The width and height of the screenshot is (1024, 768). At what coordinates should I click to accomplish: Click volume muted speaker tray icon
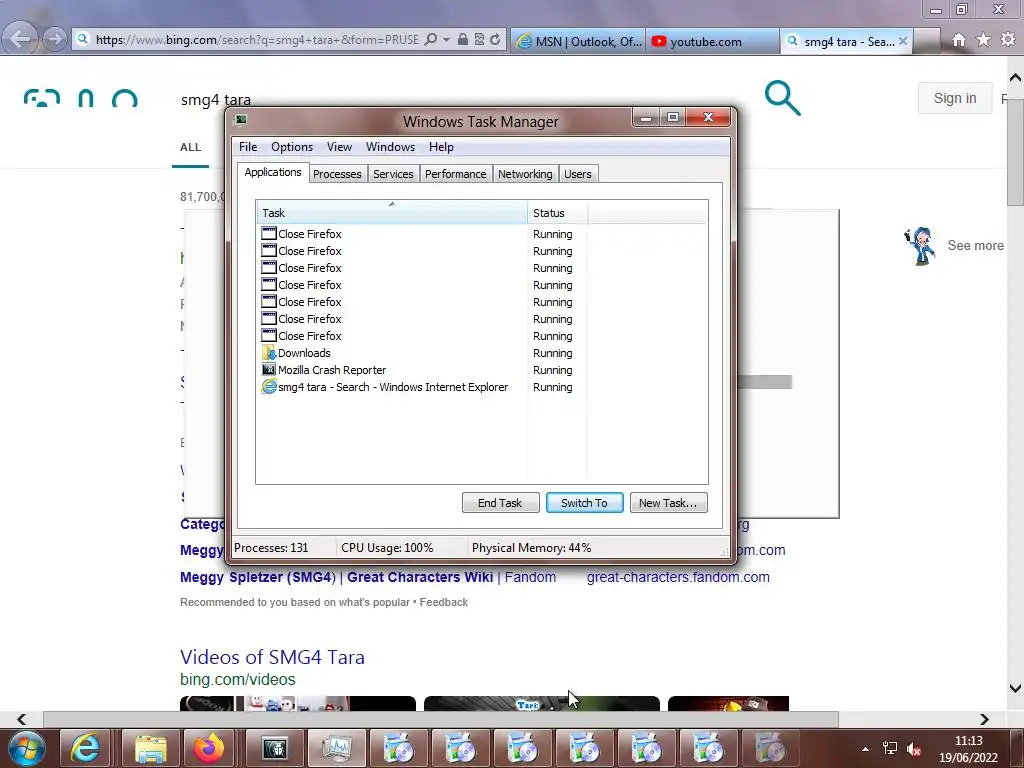point(914,749)
